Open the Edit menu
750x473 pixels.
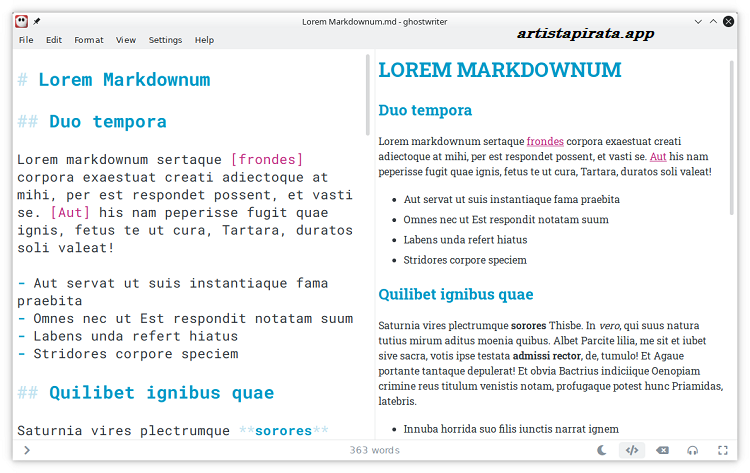[54, 40]
